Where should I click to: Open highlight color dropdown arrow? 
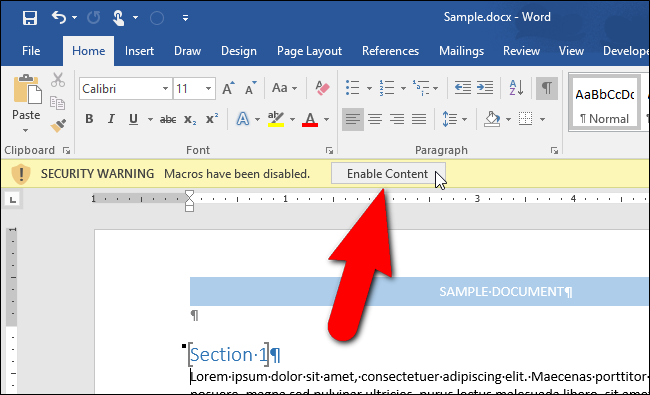pos(292,120)
